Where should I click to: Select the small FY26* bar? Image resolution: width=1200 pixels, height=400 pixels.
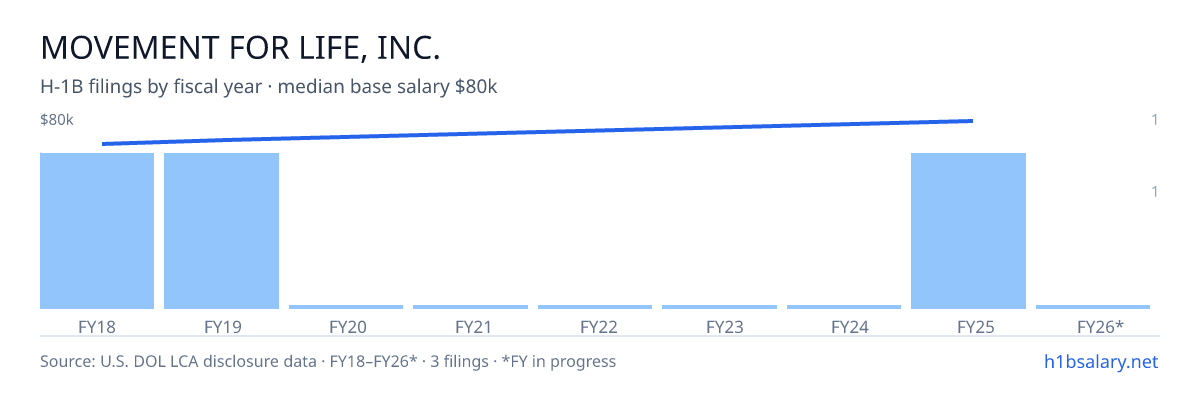pyautogui.click(x=1093, y=307)
